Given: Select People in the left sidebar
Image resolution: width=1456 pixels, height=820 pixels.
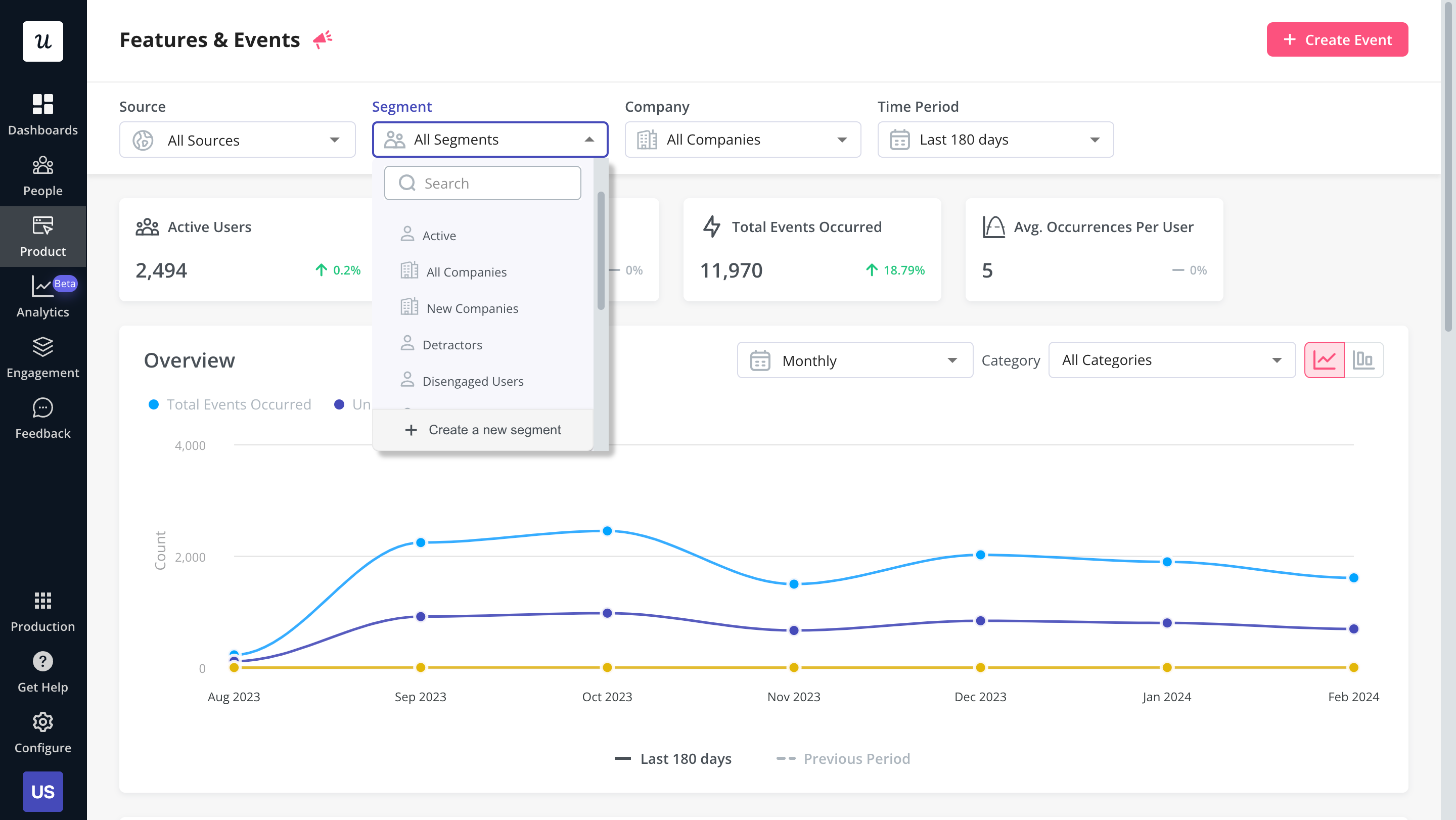Looking at the screenshot, I should 43,174.
